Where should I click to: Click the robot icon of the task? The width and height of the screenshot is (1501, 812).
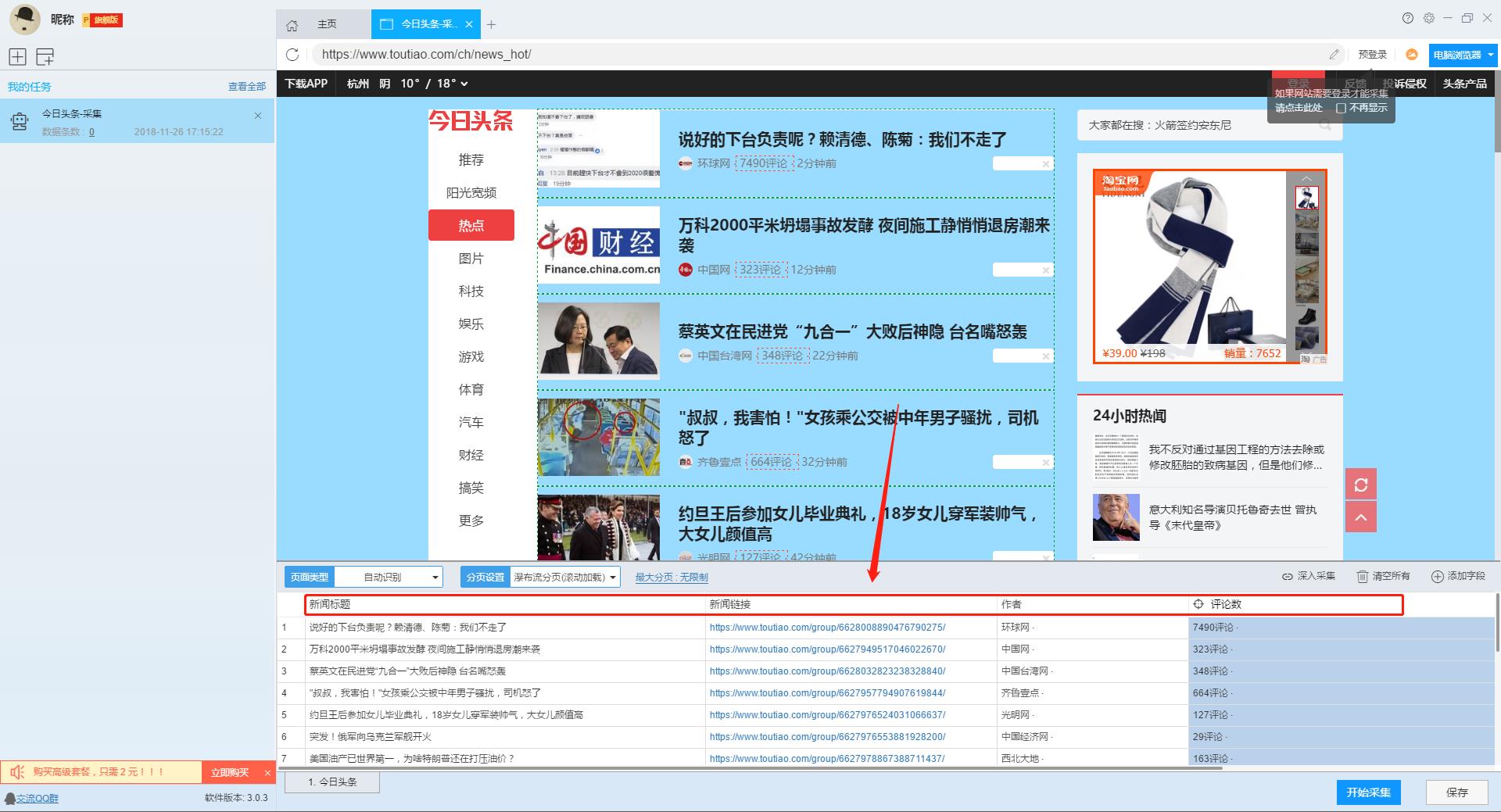20,121
